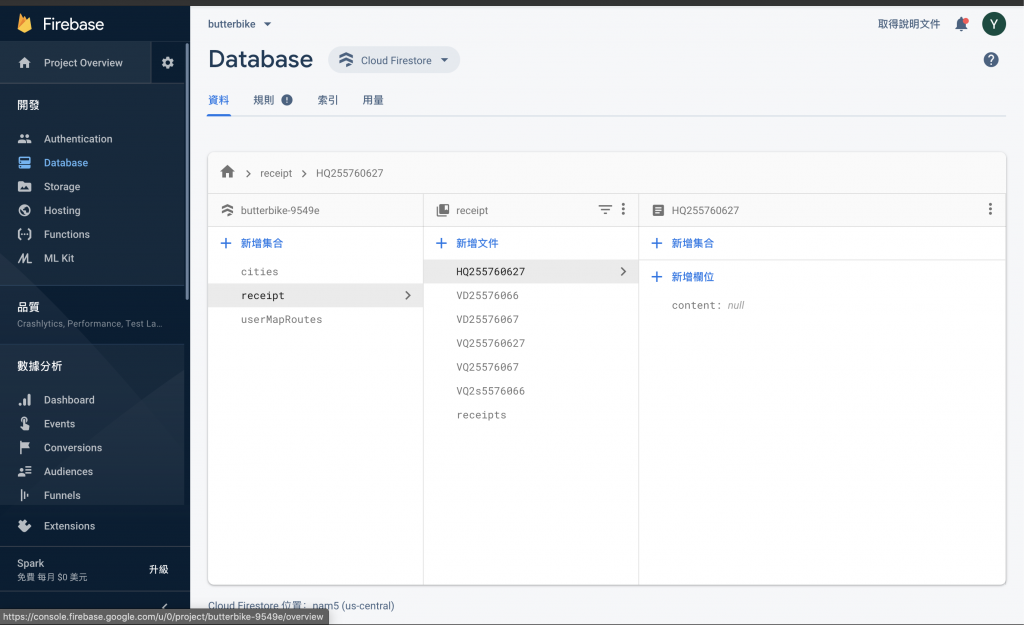This screenshot has height=625, width=1024.
Task: Click the Firebase logo icon
Action: point(24,24)
